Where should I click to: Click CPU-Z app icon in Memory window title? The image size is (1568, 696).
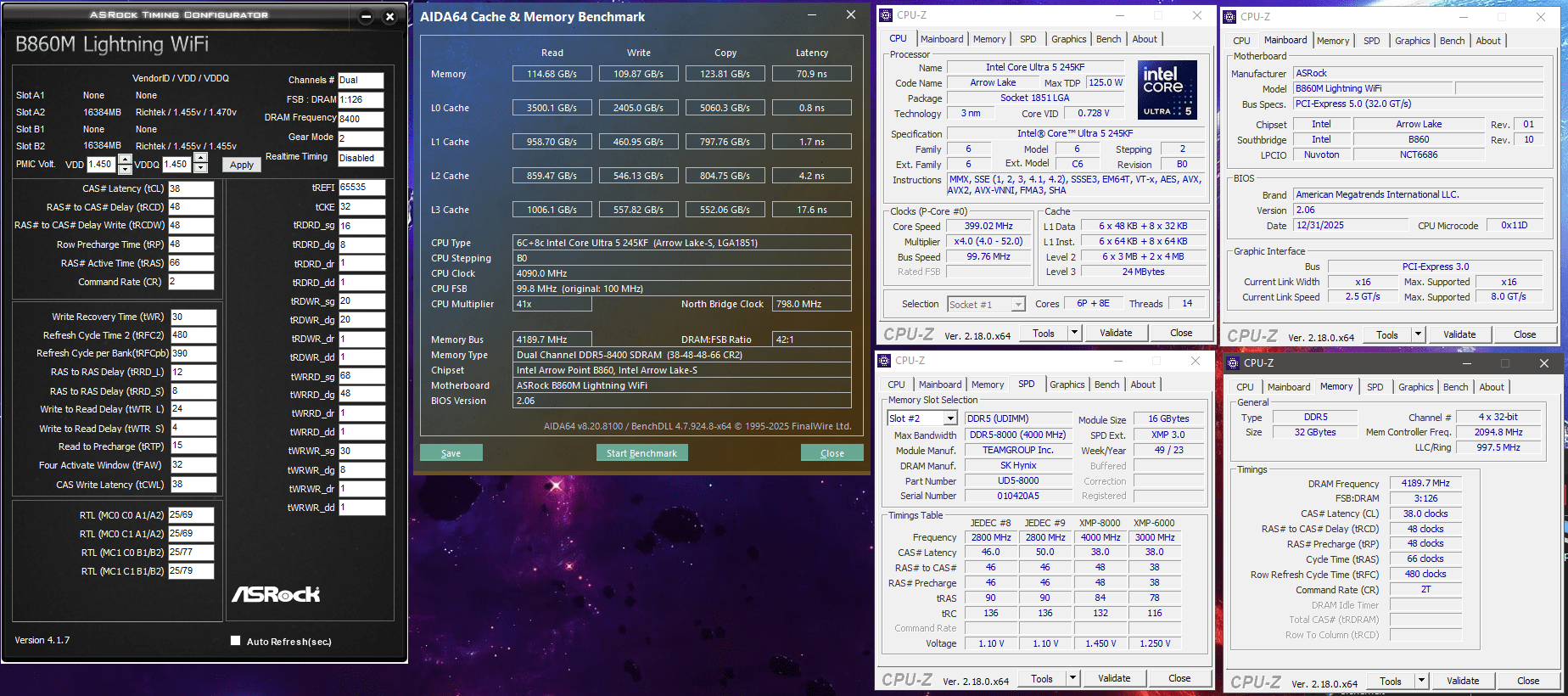[1233, 363]
